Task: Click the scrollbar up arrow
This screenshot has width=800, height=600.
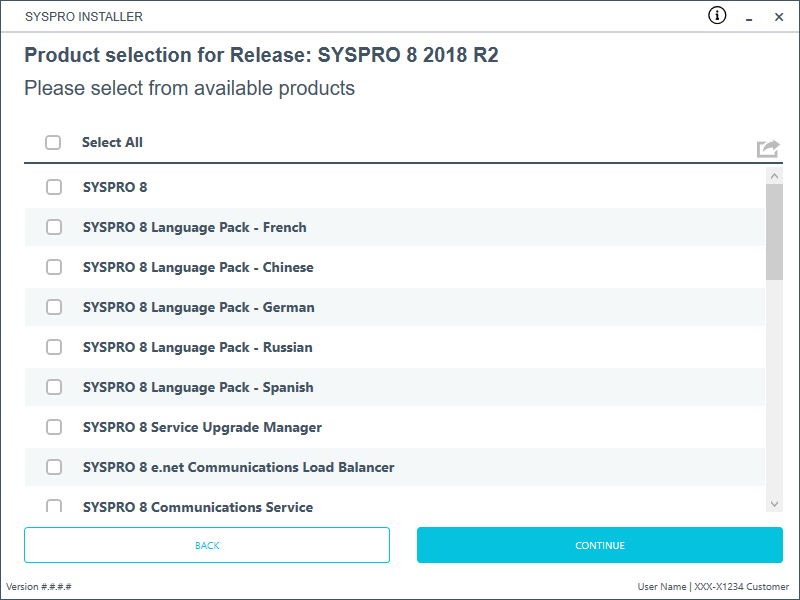Action: pos(774,175)
